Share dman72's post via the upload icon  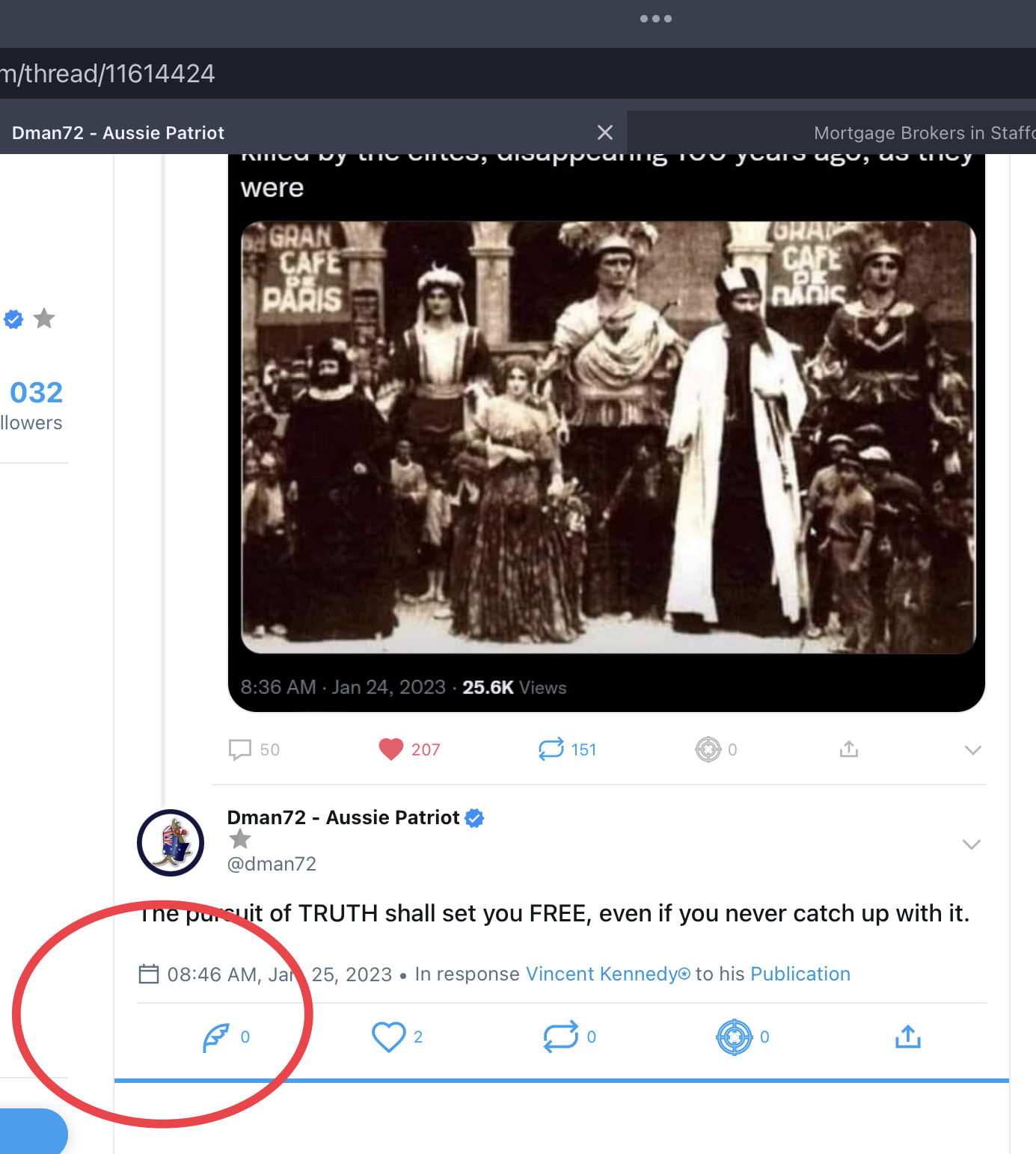tap(907, 1037)
